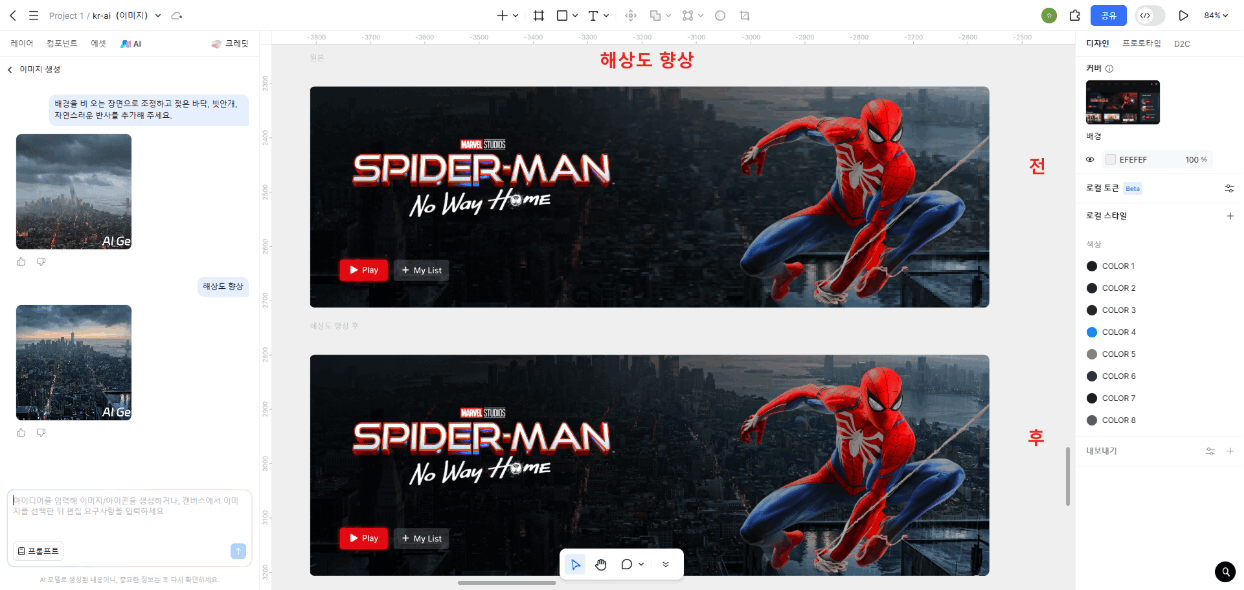Thumbs down the second generated image
Viewport: 1244px width, 590px height.
click(x=41, y=433)
